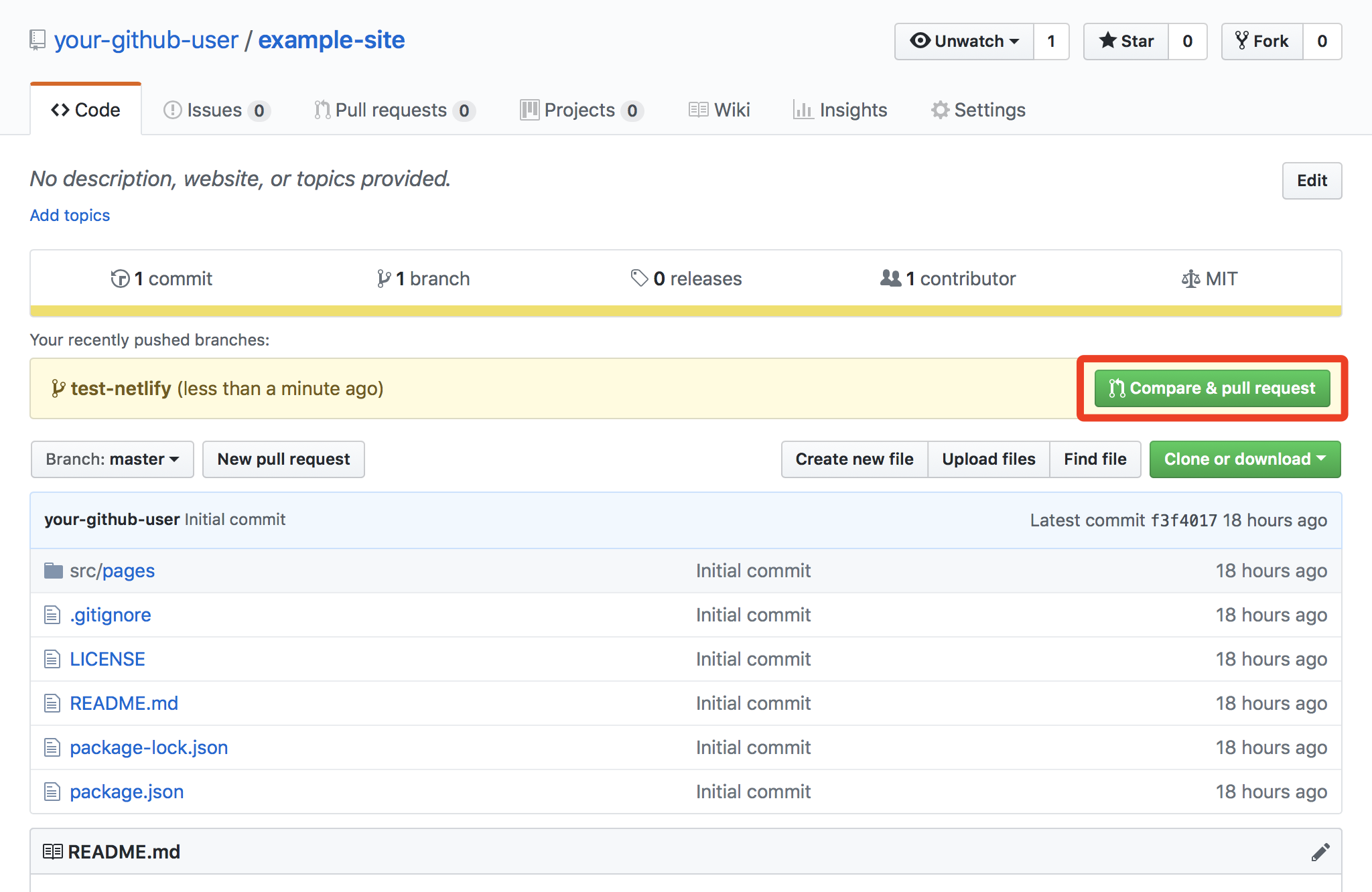Open the src/pages folder icon

(53, 570)
